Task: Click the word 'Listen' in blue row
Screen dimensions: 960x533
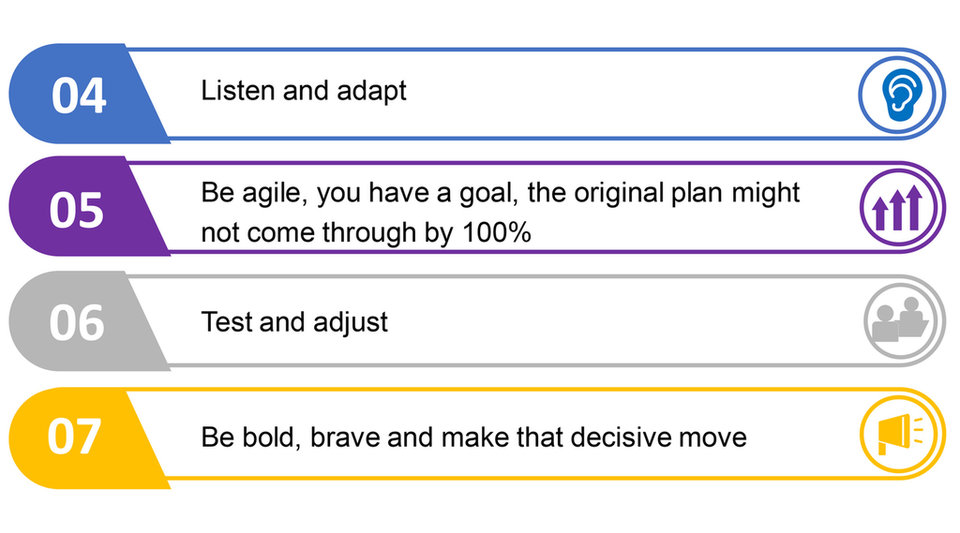Action: pyautogui.click(x=238, y=91)
